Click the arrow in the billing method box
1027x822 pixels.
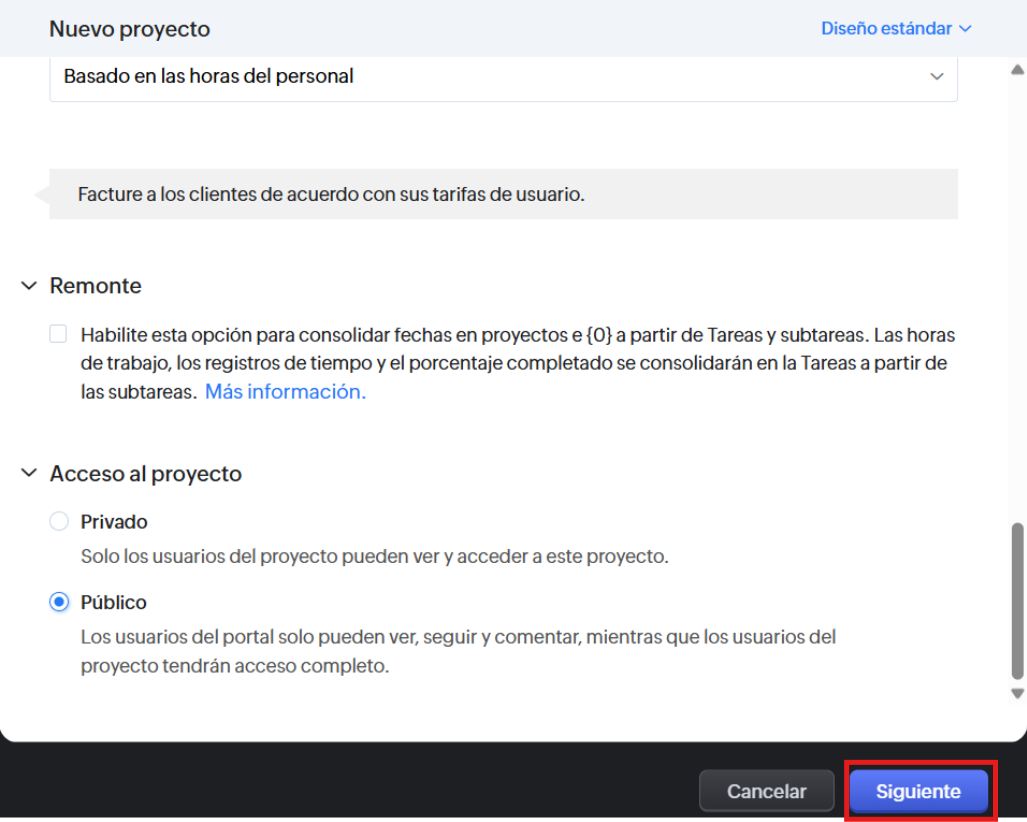tap(936, 76)
